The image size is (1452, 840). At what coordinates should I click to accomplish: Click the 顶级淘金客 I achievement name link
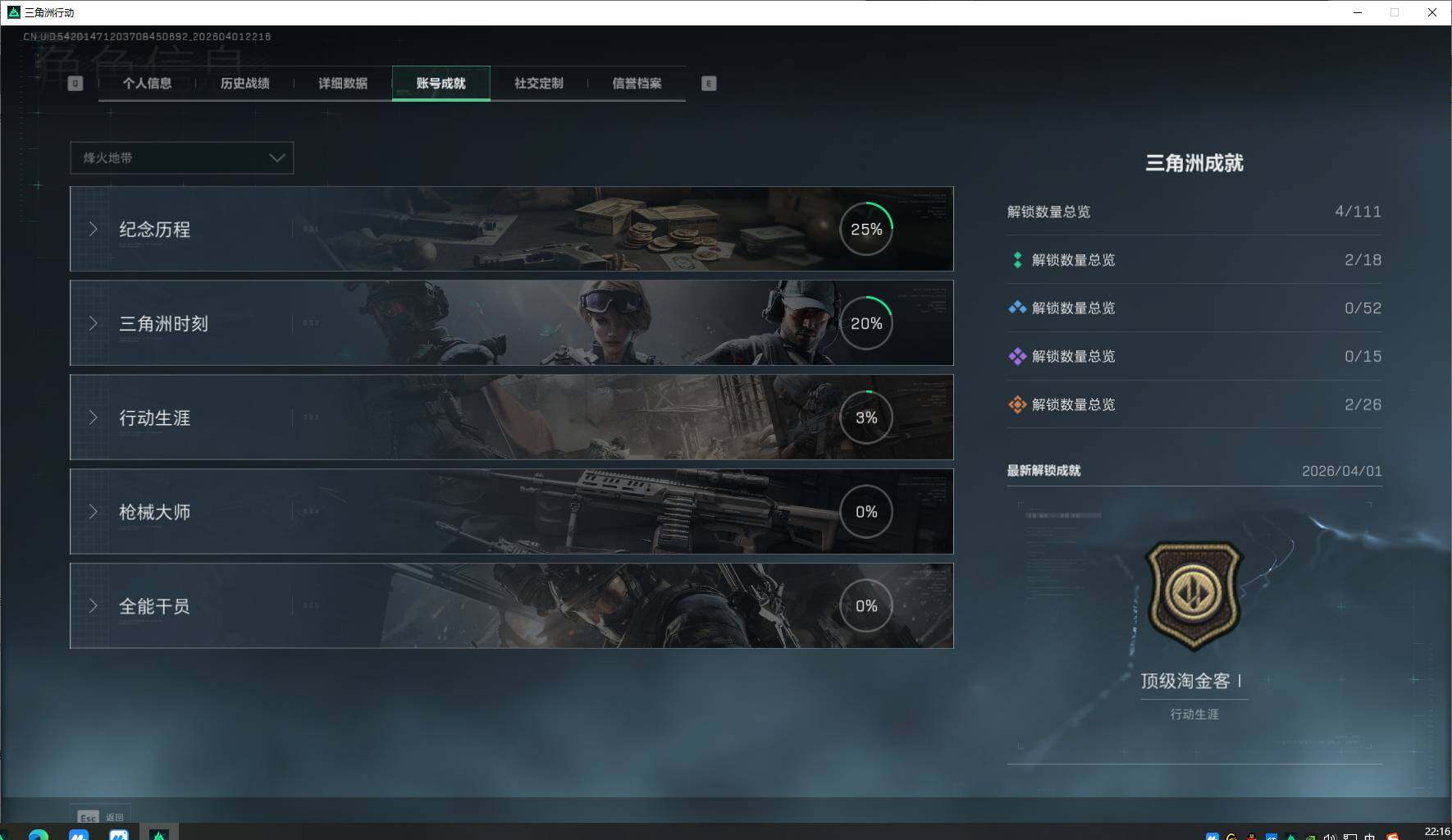(1194, 680)
